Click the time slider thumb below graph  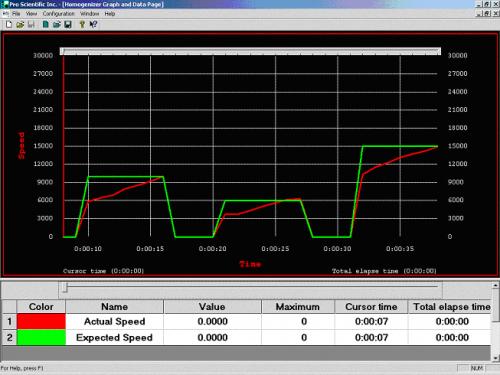coord(65,288)
